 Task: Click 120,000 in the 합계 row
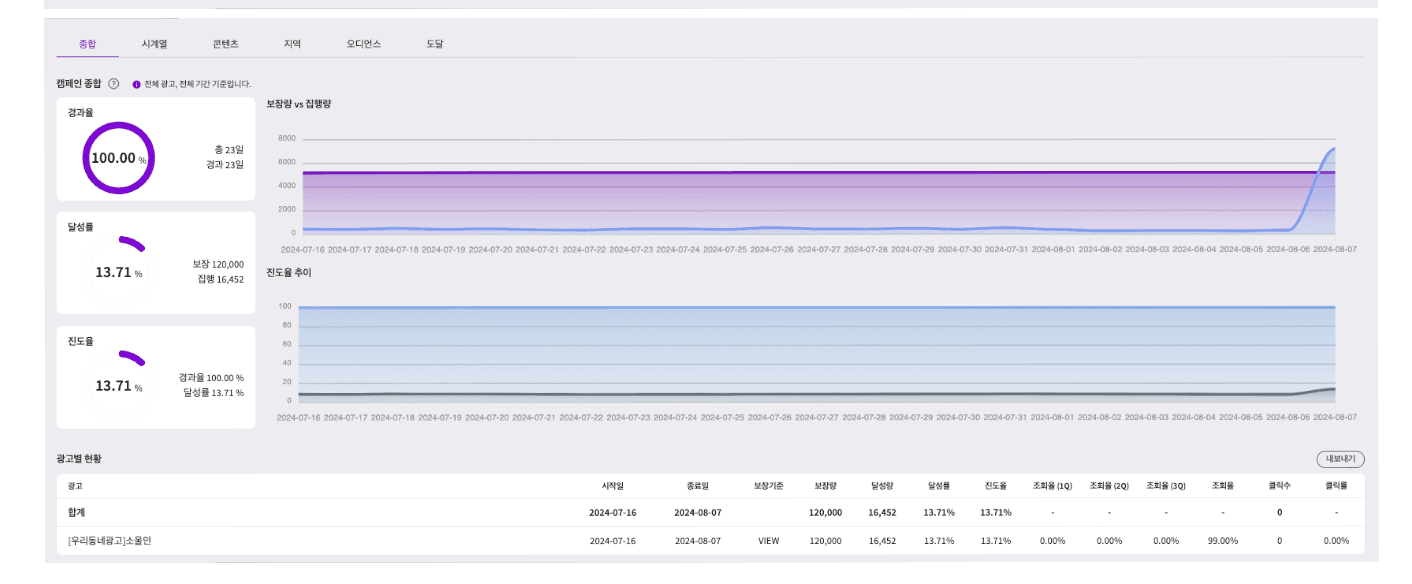coord(825,512)
